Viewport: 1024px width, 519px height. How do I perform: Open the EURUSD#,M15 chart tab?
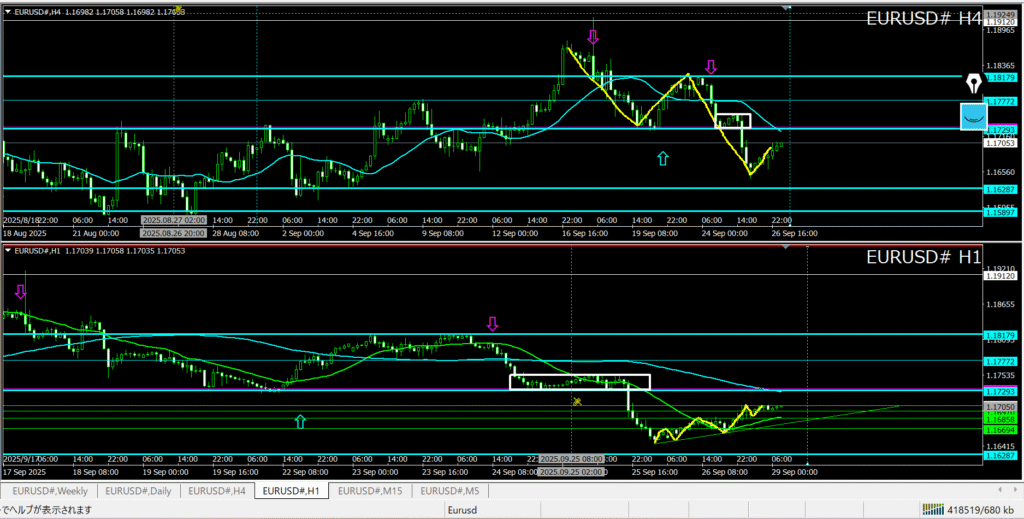[370, 491]
